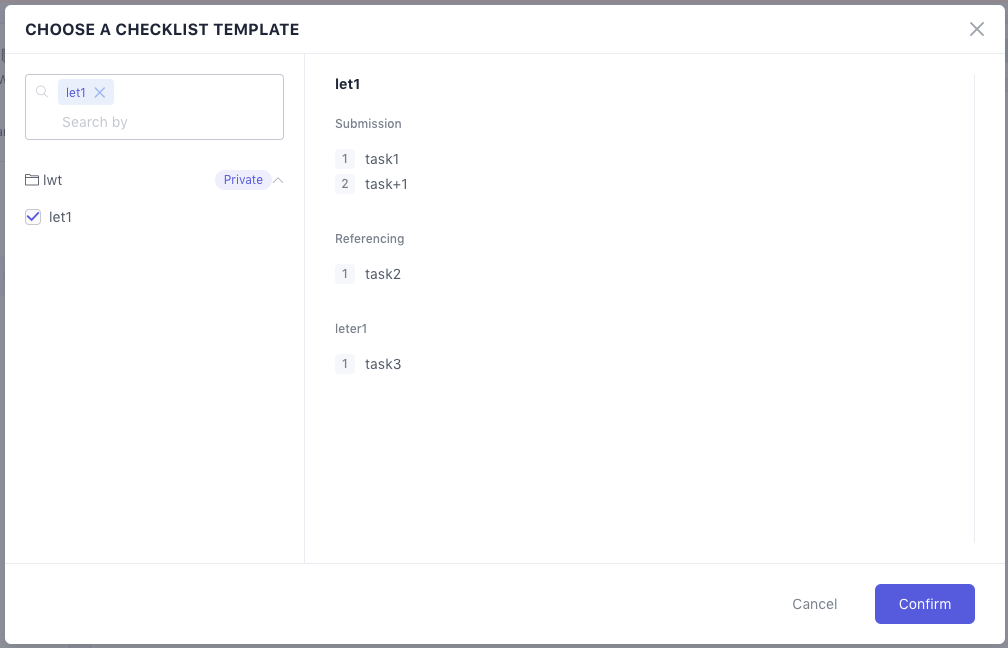Click the Referencing section heading

click(x=370, y=239)
